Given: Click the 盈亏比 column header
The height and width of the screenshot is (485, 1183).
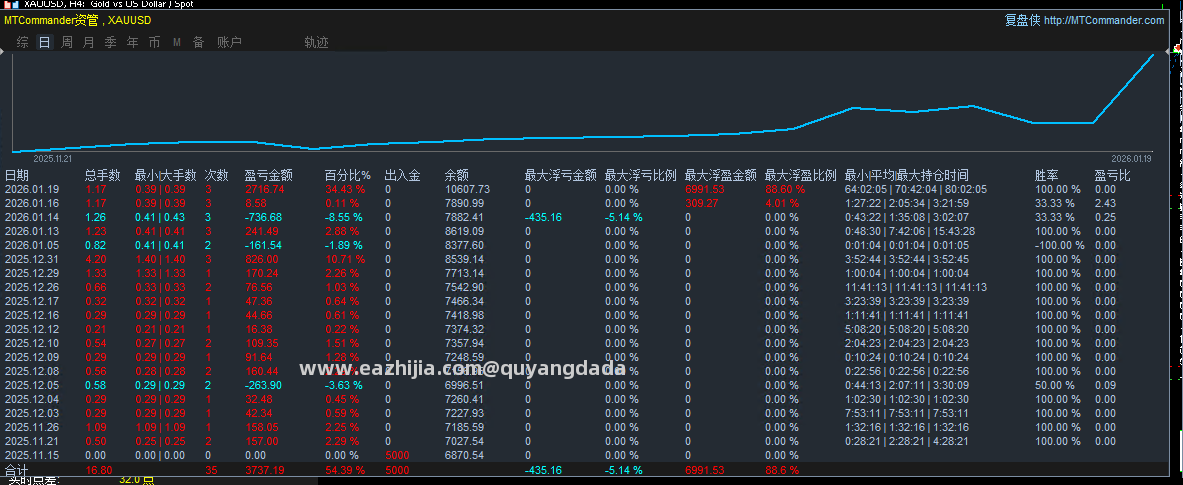Looking at the screenshot, I should [1113, 175].
